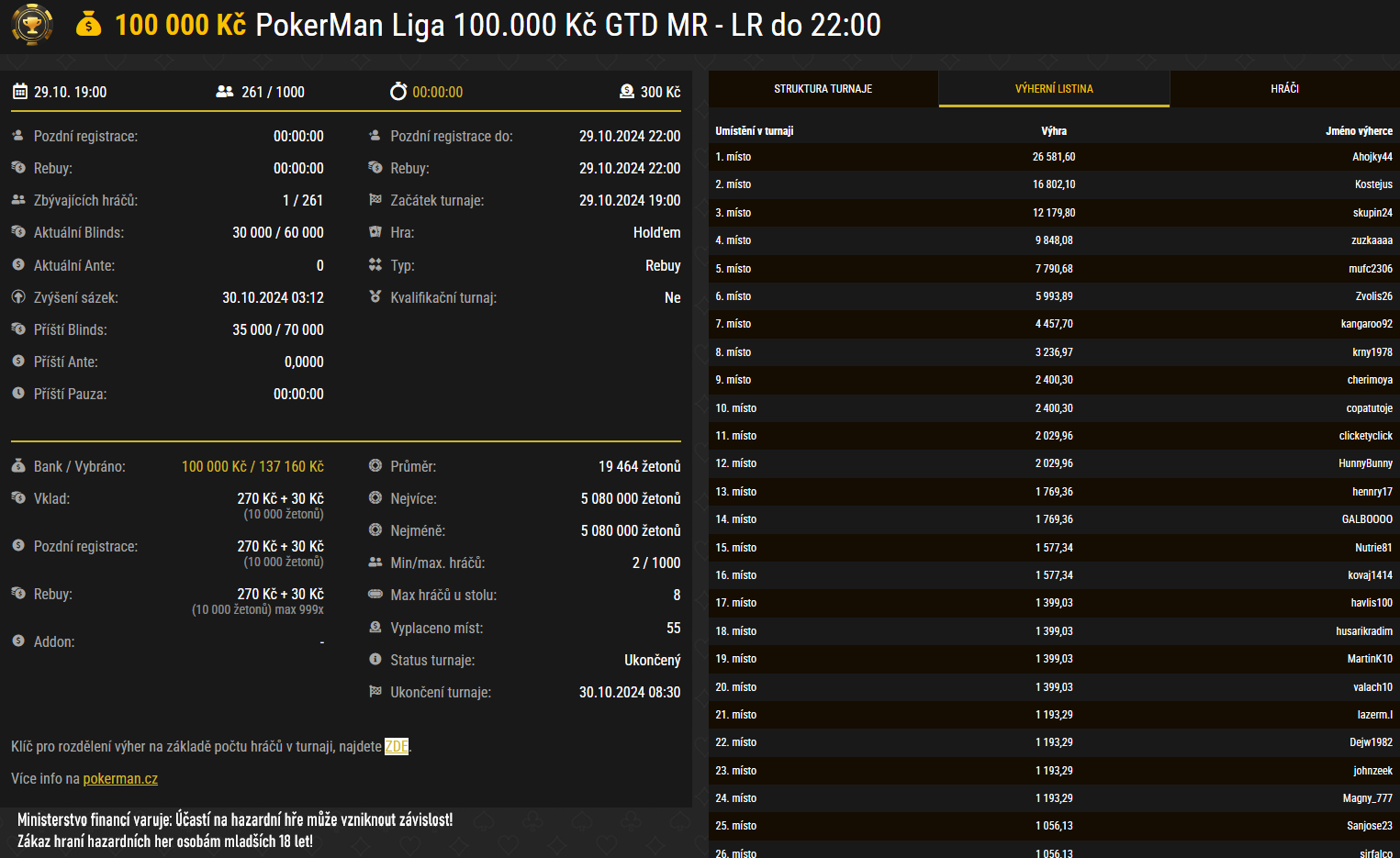1400x858 pixels.
Task: Click the bag icon beside Bank / Vybráno
Action: pos(18,465)
